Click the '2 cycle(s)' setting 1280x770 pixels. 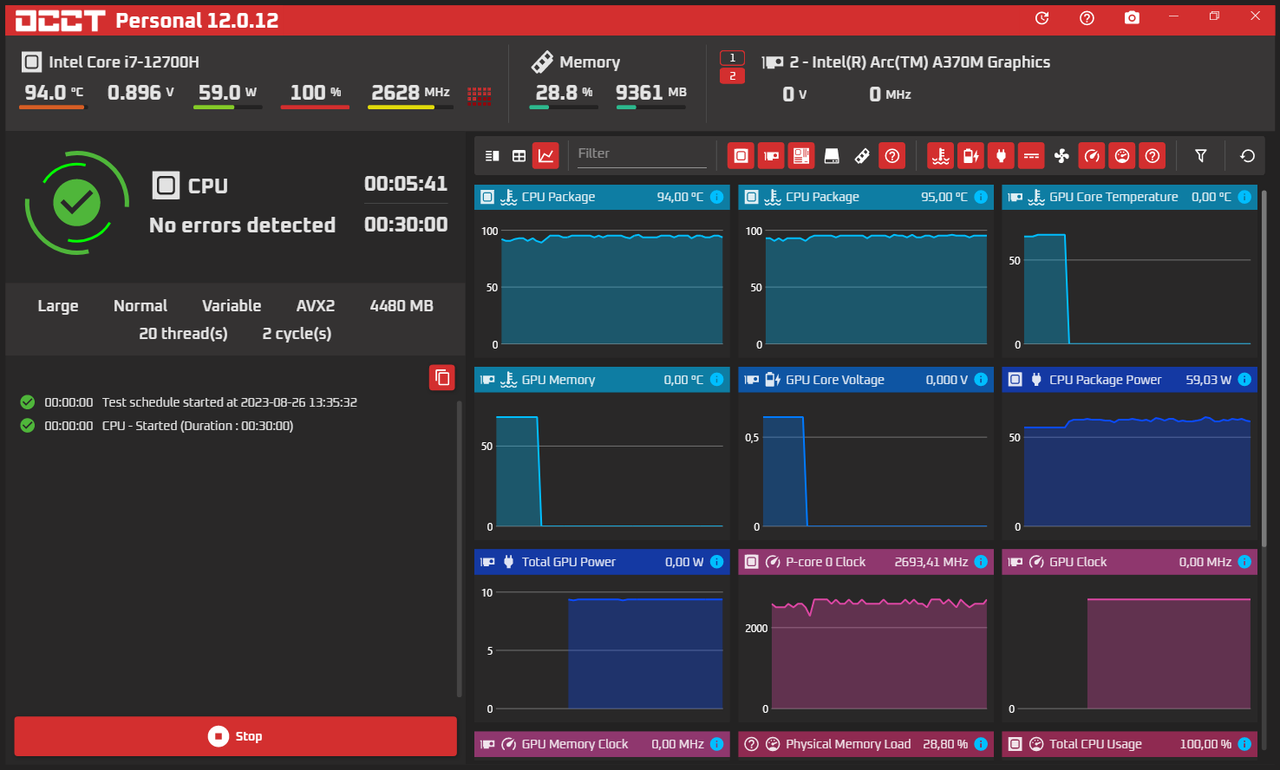pos(297,333)
